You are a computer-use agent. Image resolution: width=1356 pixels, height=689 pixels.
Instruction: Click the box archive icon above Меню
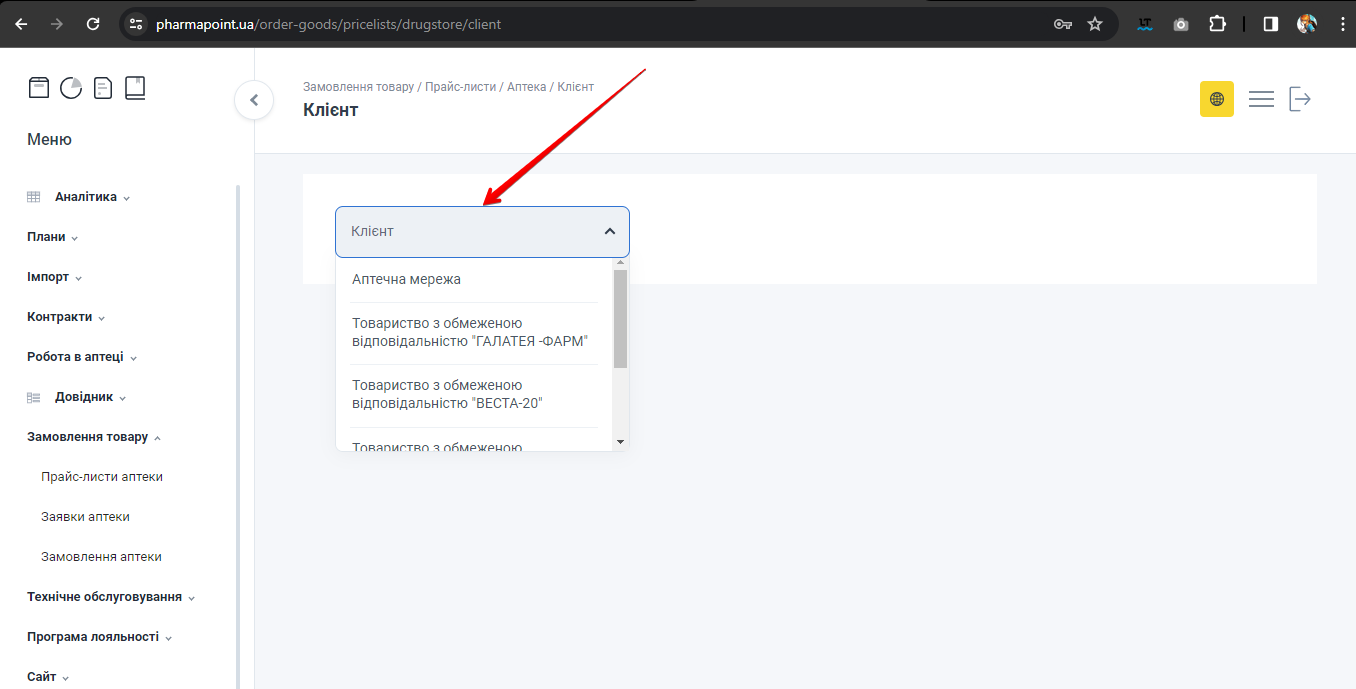point(38,88)
